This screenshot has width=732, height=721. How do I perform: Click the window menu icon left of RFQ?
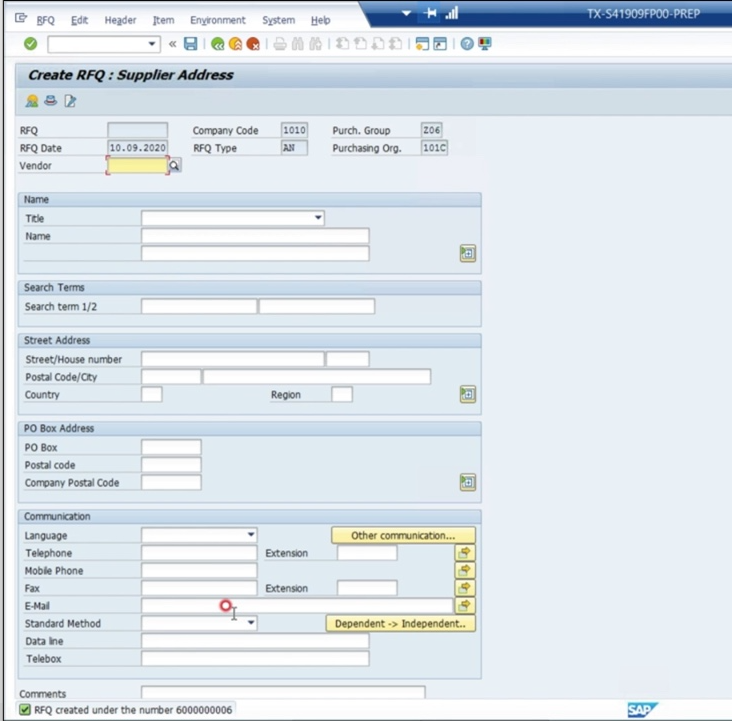click(x=21, y=18)
